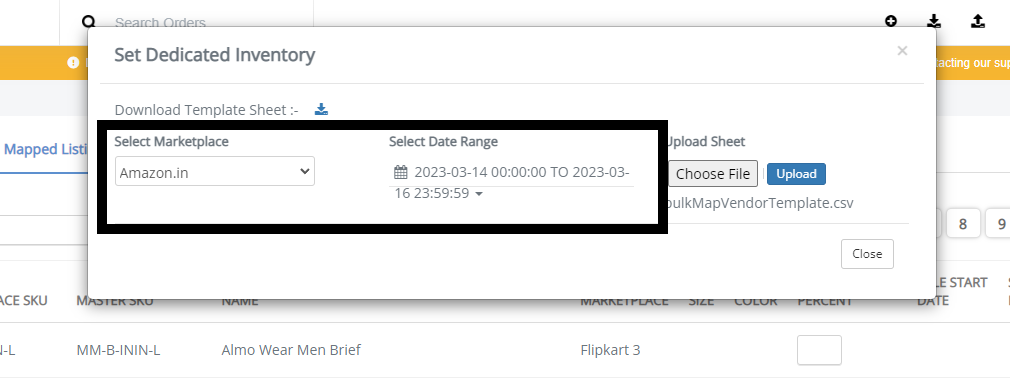Go to page 9 of listings
1010x380 pixels.
pyautogui.click(x=1000, y=224)
